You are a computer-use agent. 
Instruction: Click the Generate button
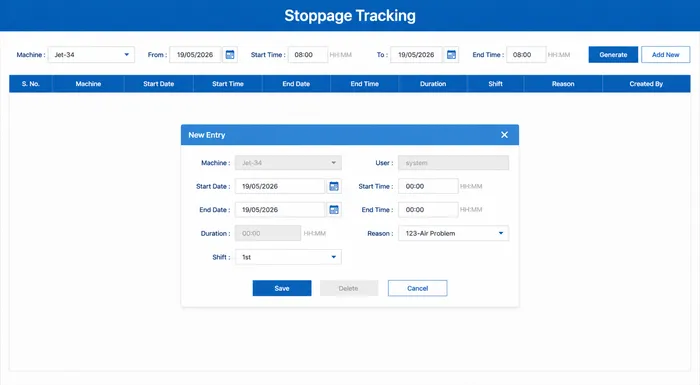[x=613, y=54]
